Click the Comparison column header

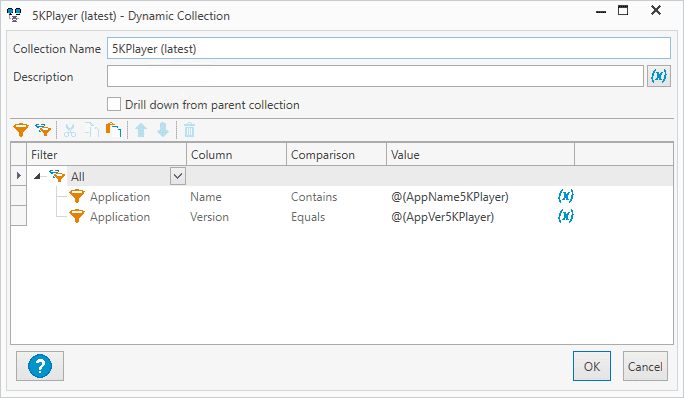pyautogui.click(x=336, y=154)
